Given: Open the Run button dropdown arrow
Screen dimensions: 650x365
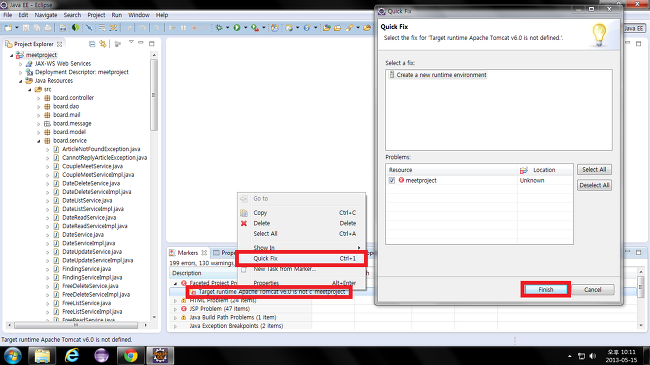Looking at the screenshot, I should tap(245, 28).
